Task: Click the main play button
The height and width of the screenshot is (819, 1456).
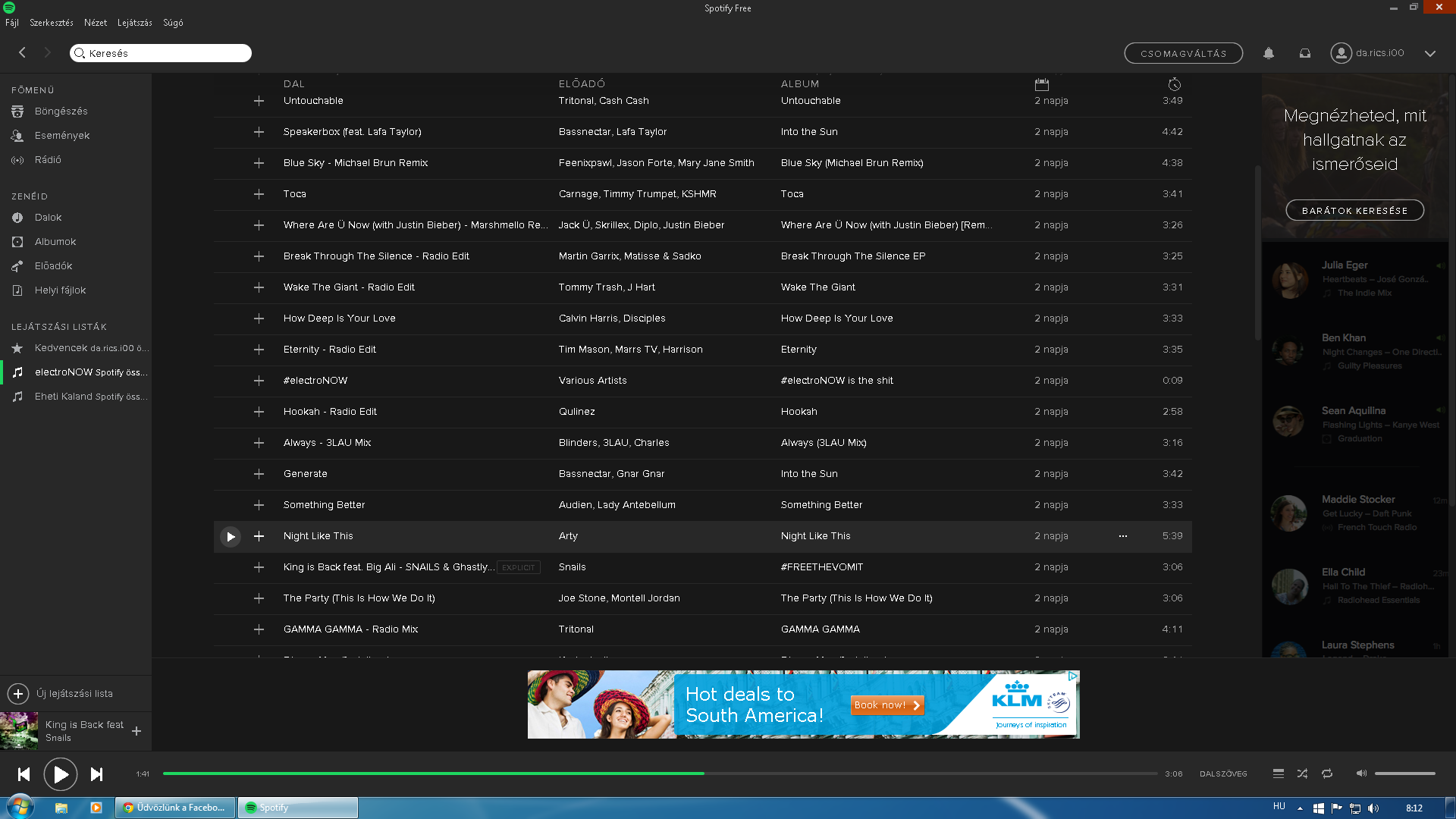Action: pos(61,774)
